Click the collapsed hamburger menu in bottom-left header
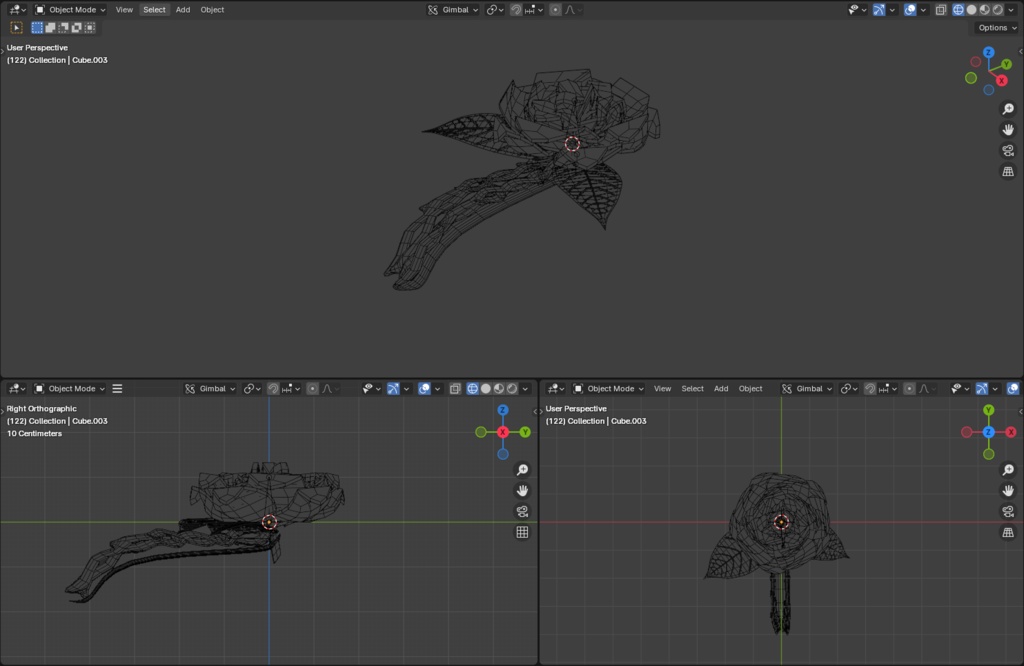Screen dimensions: 1024x666 coord(117,389)
